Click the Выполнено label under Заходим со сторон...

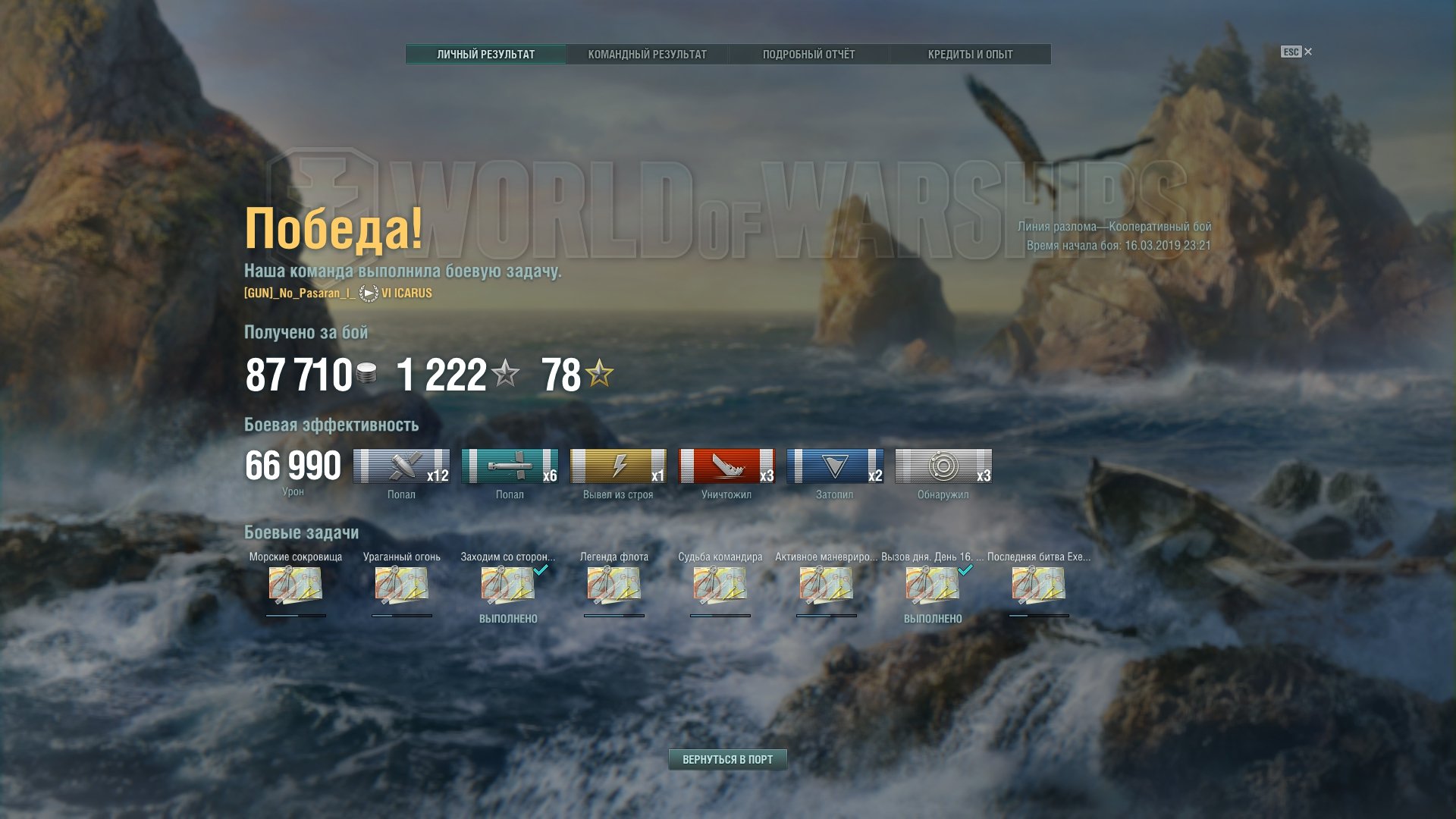click(508, 619)
